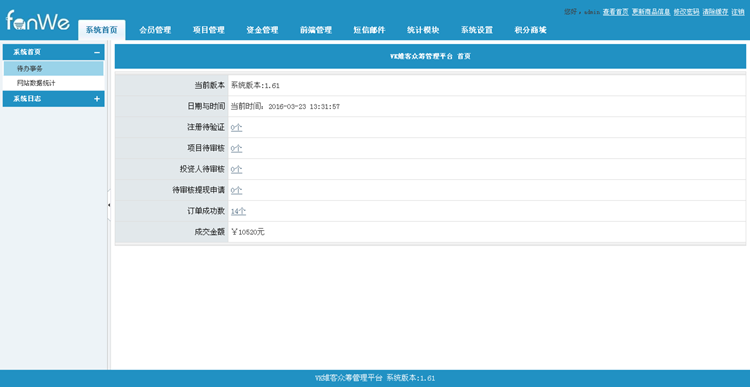Click the ￥10520元 amount value
This screenshot has height=387, width=750.
pyautogui.click(x=248, y=232)
